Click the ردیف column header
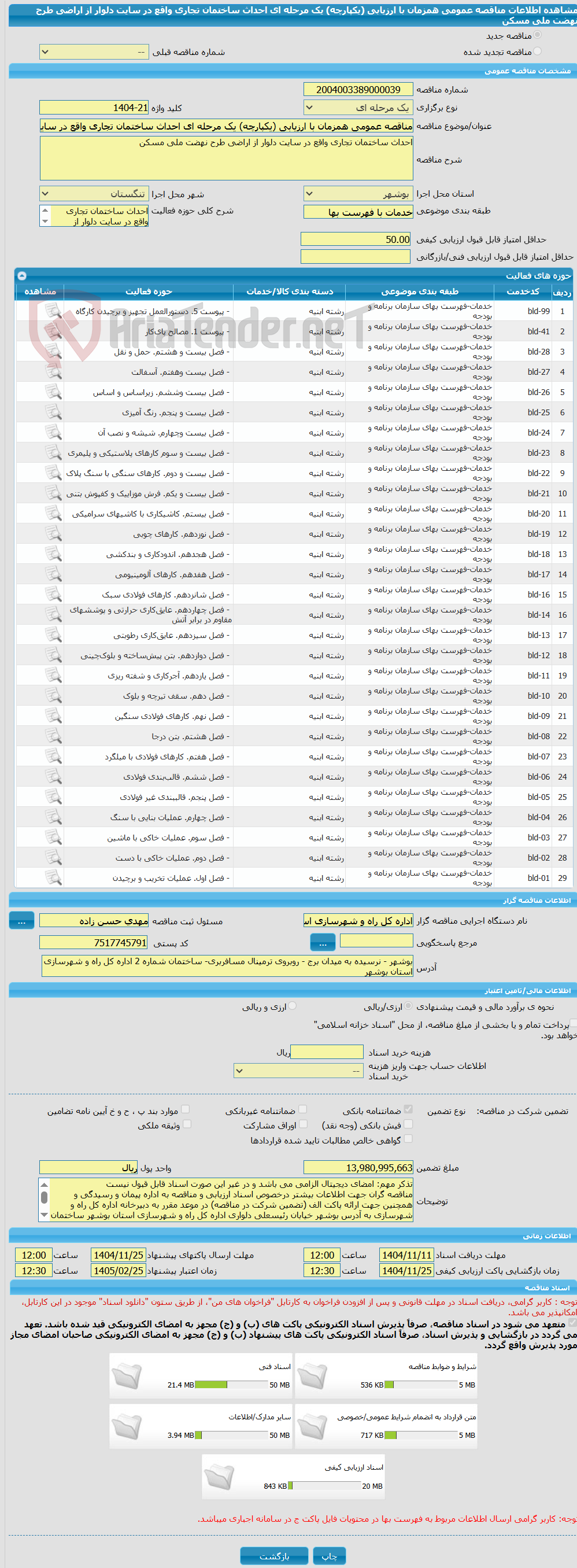 click(562, 292)
